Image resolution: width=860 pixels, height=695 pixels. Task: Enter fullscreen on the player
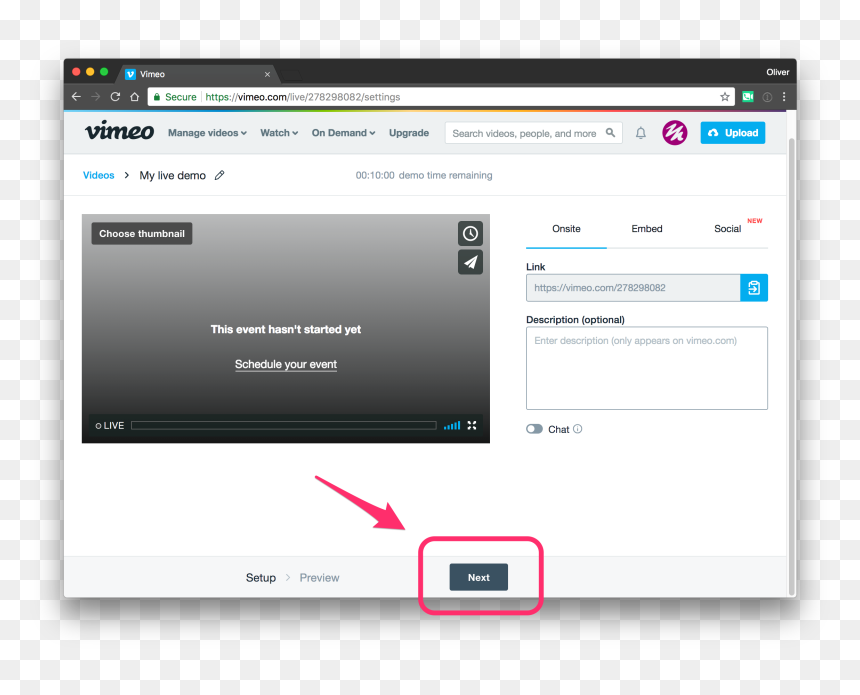pyautogui.click(x=472, y=425)
